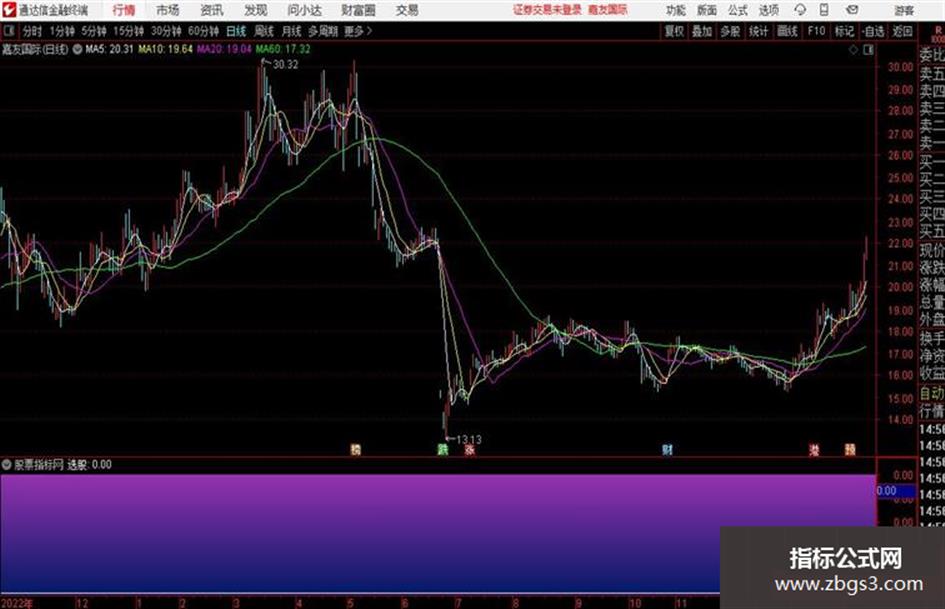This screenshot has height=609, width=945.
Task: Click the MA60: 17.32 indicator value
Action: [x=283, y=49]
